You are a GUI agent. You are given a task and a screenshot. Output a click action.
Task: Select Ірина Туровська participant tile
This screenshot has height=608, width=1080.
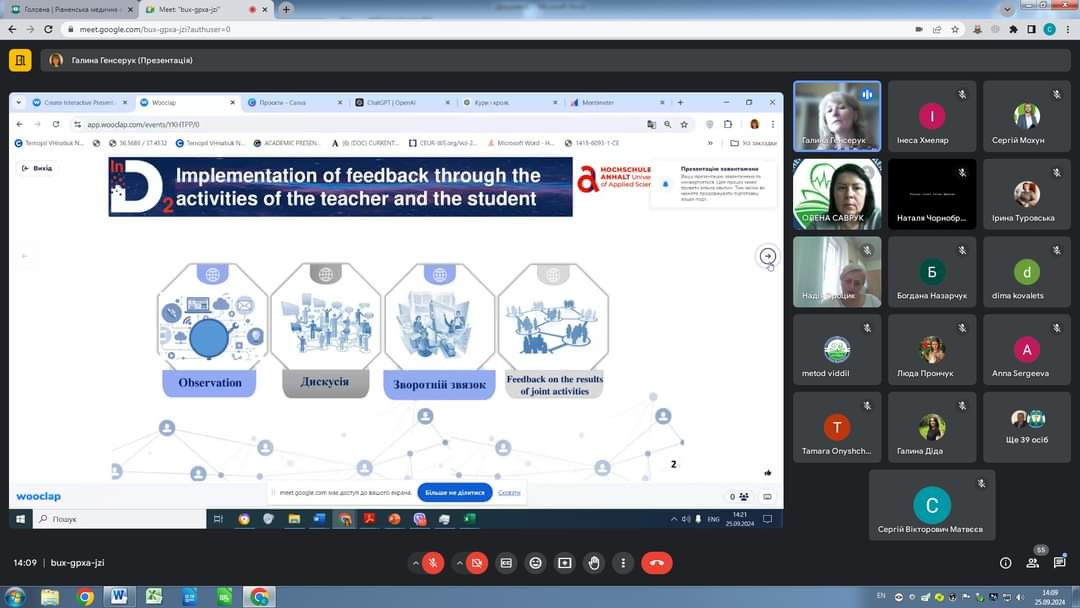(1026, 194)
